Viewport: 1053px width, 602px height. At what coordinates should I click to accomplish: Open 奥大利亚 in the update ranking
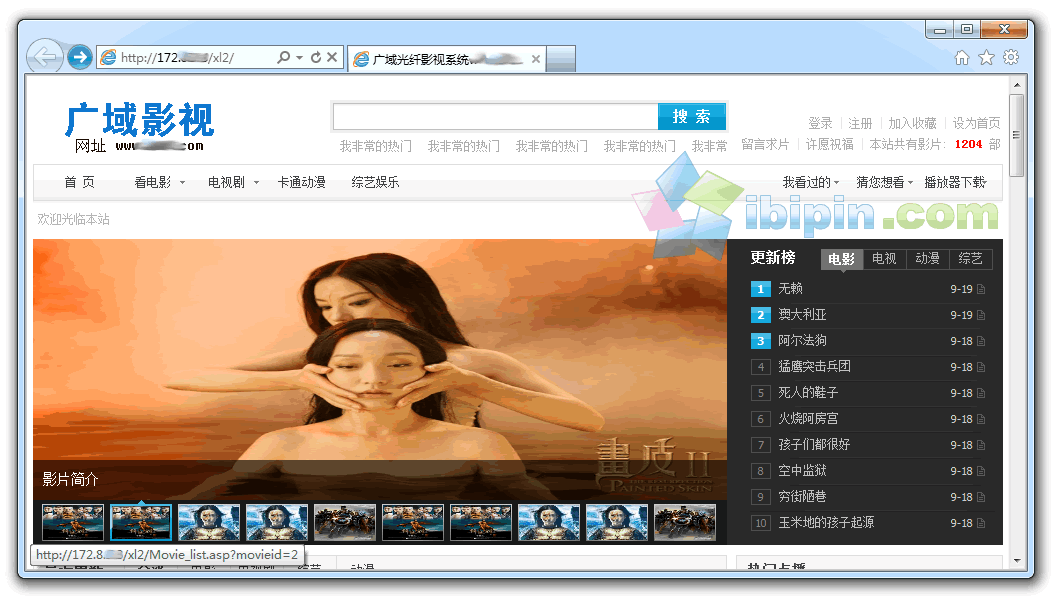point(803,315)
